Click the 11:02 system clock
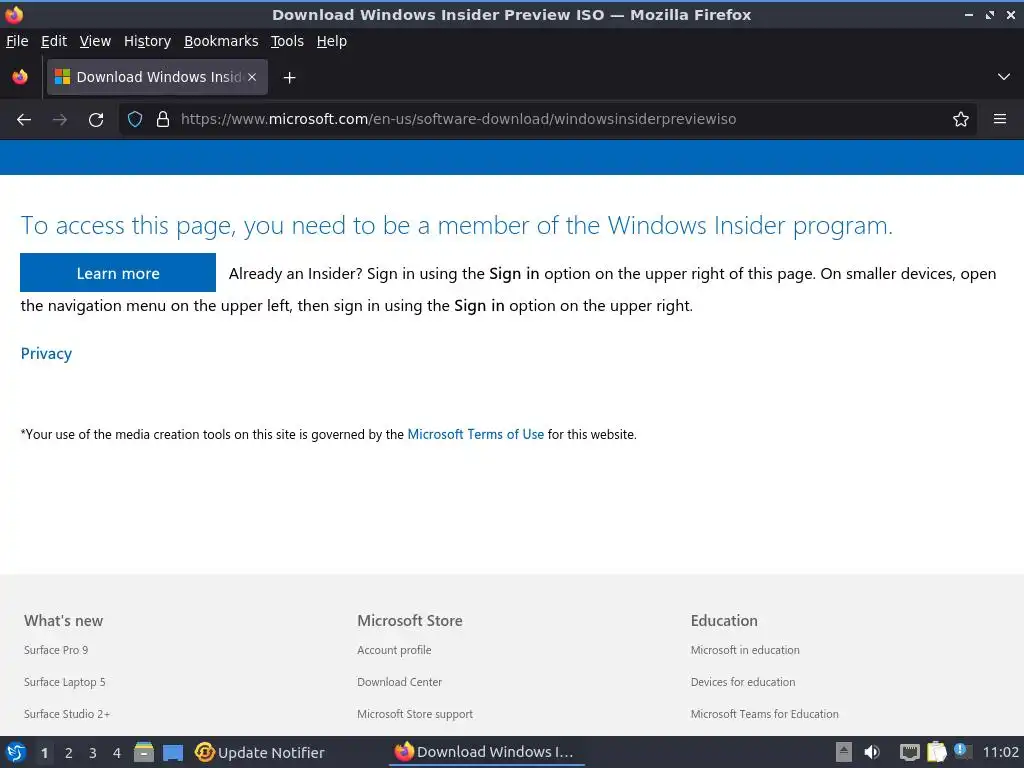Screen dimensions: 1024x768 click(1000, 752)
